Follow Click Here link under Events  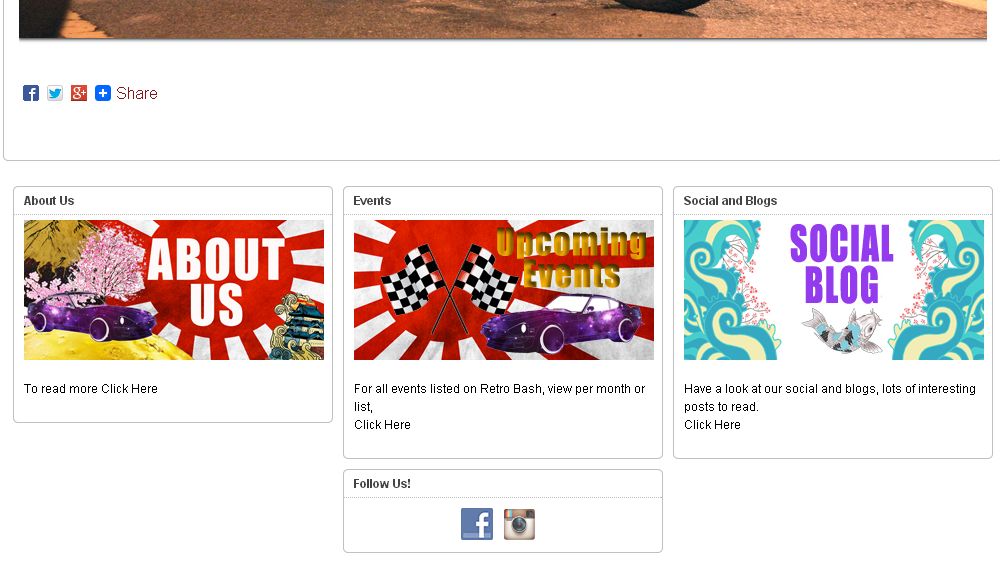pos(382,425)
